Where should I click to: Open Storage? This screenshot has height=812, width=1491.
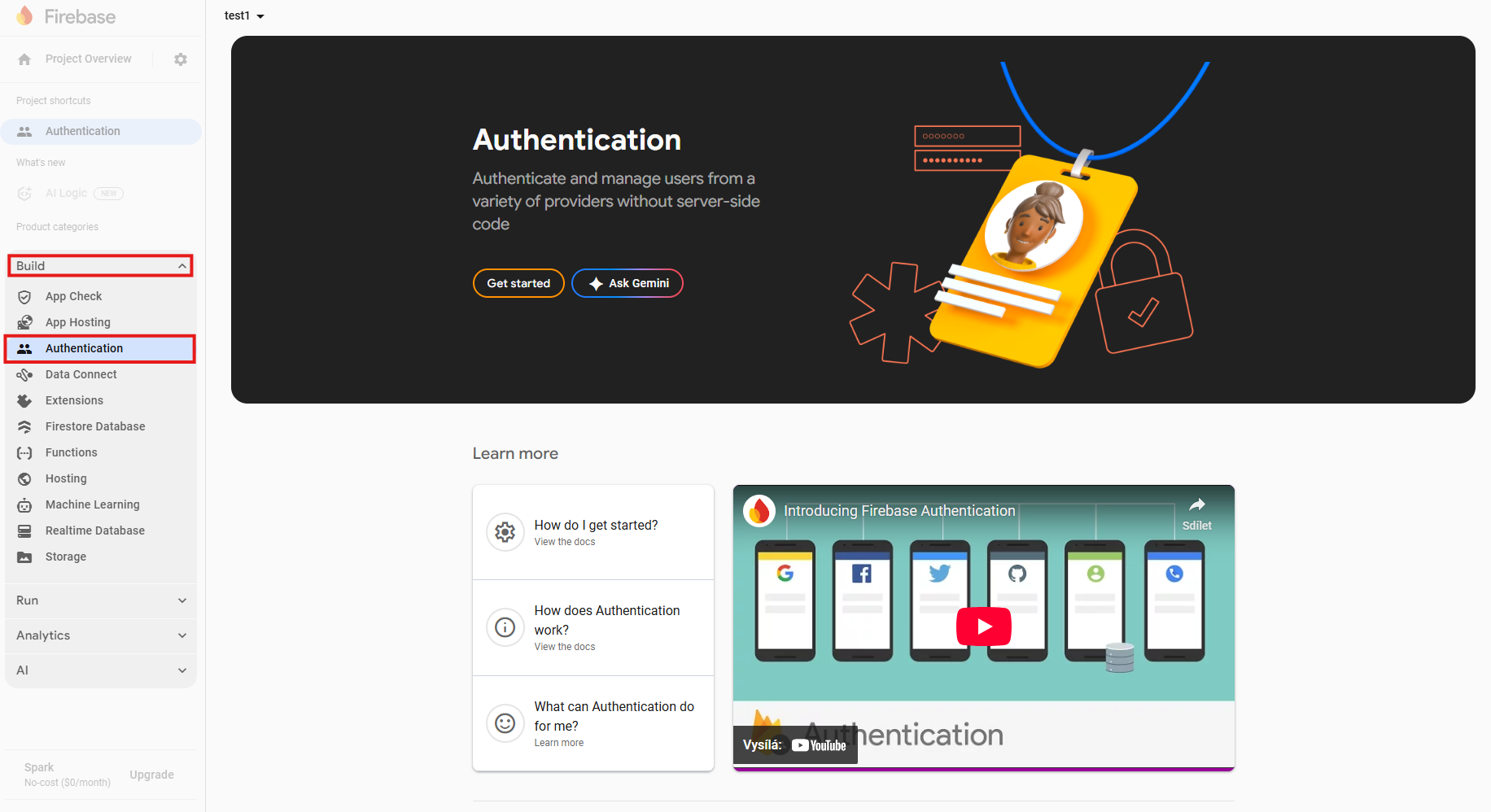101,557
